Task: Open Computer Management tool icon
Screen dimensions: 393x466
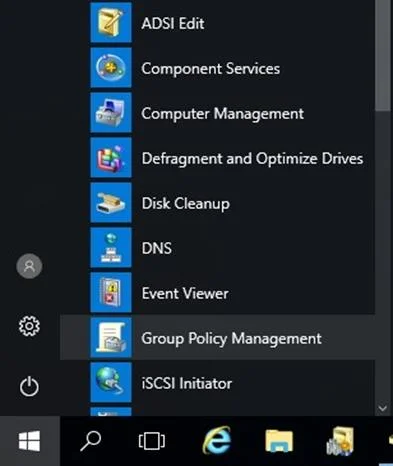Action: click(x=111, y=113)
